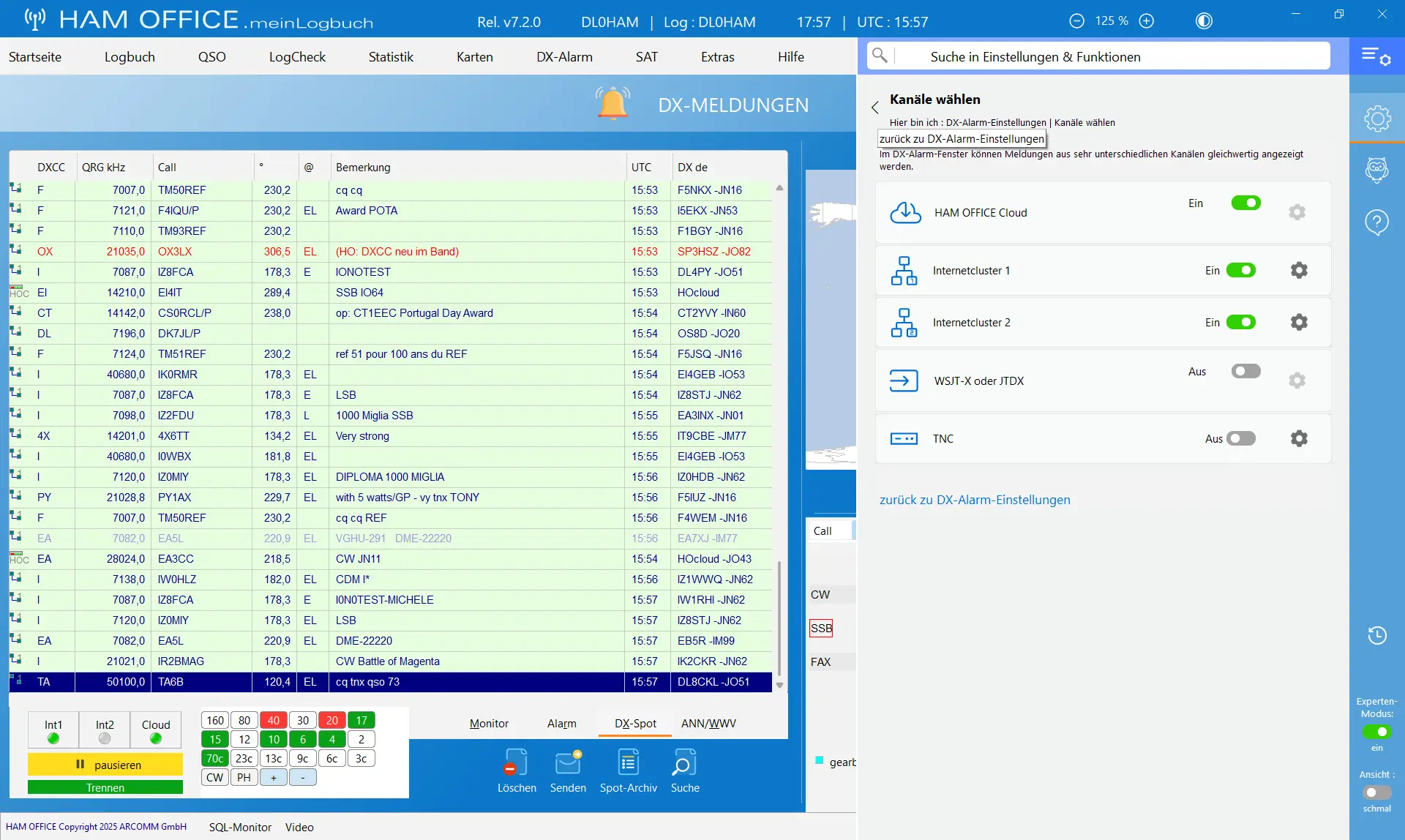Click the Int1 cluster status button
Viewport: 1405px width, 840px height.
pyautogui.click(x=53, y=730)
